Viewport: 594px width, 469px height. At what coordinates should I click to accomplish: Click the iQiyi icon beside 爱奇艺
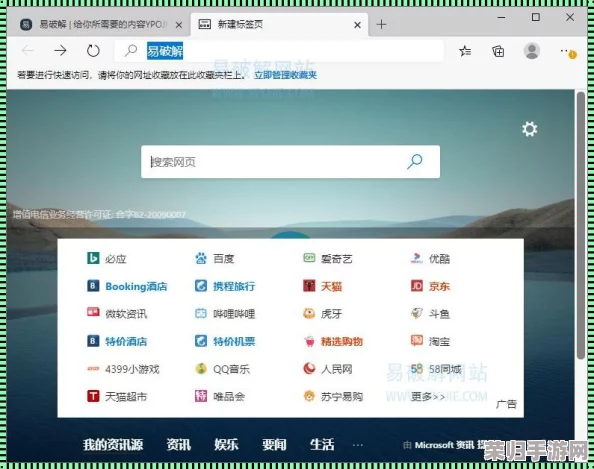point(309,258)
